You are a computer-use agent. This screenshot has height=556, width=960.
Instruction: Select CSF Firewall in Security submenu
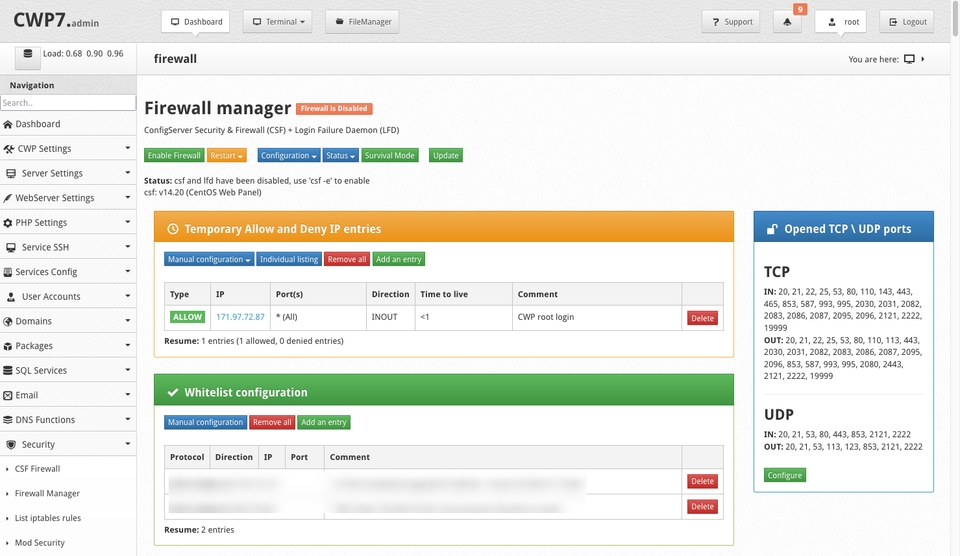[37, 469]
